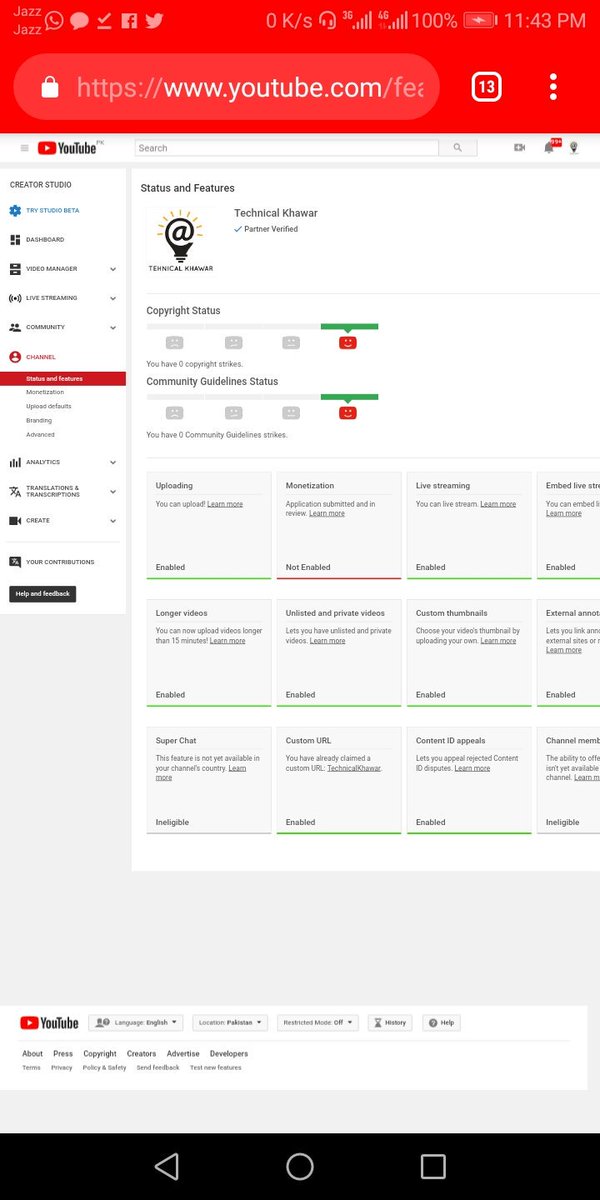Click the Try Studio Beta gear icon
The width and height of the screenshot is (600, 1200).
15,211
